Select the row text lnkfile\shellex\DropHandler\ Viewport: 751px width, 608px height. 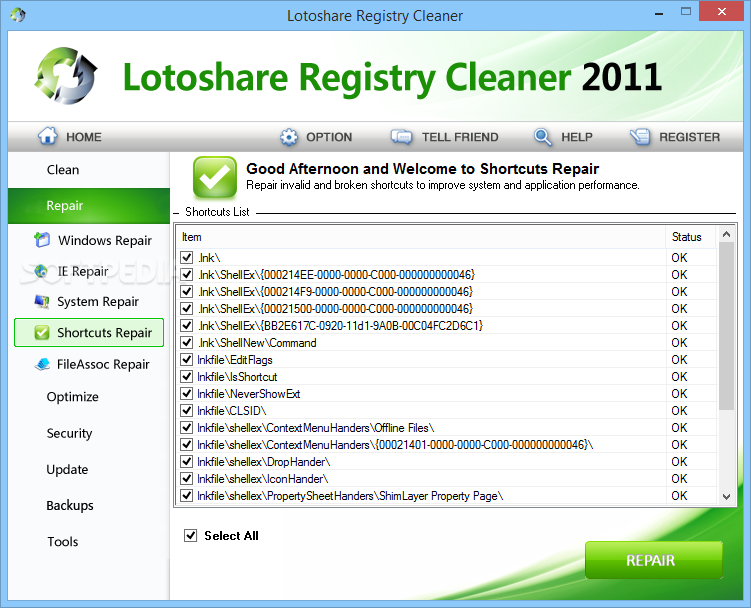point(264,462)
